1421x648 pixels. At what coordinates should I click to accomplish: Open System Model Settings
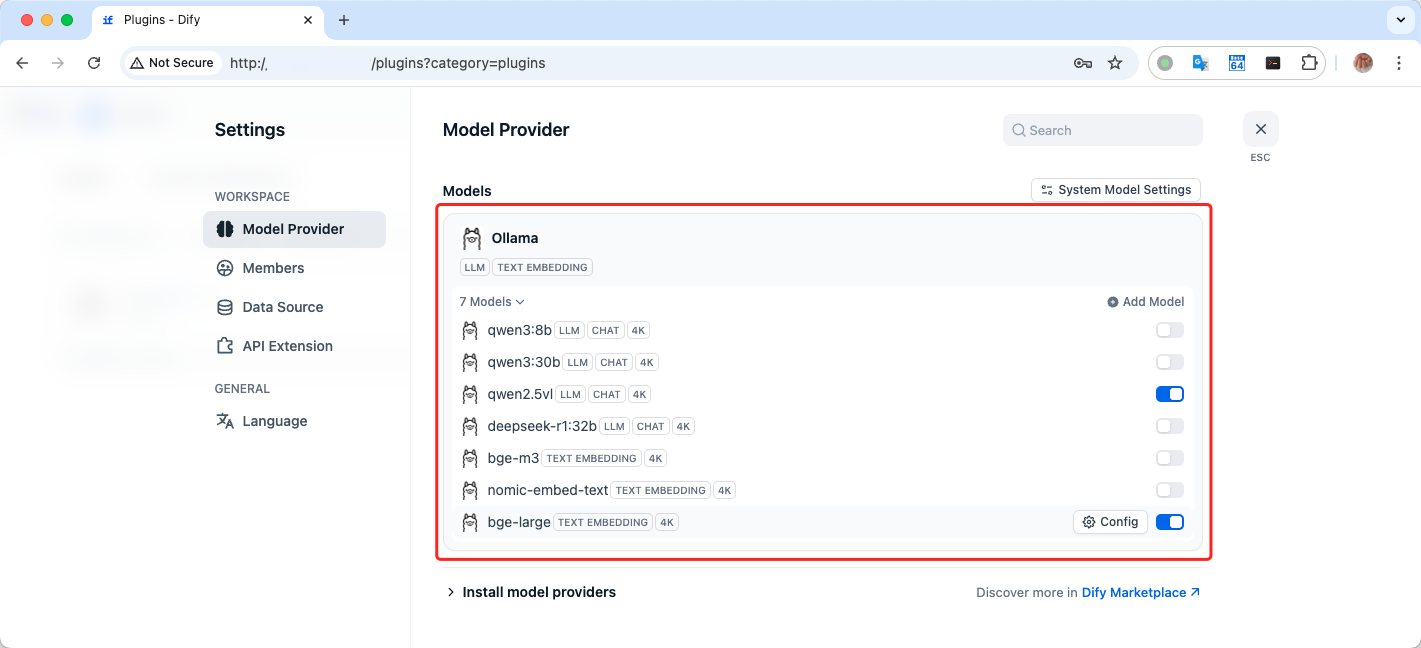pyautogui.click(x=1115, y=190)
